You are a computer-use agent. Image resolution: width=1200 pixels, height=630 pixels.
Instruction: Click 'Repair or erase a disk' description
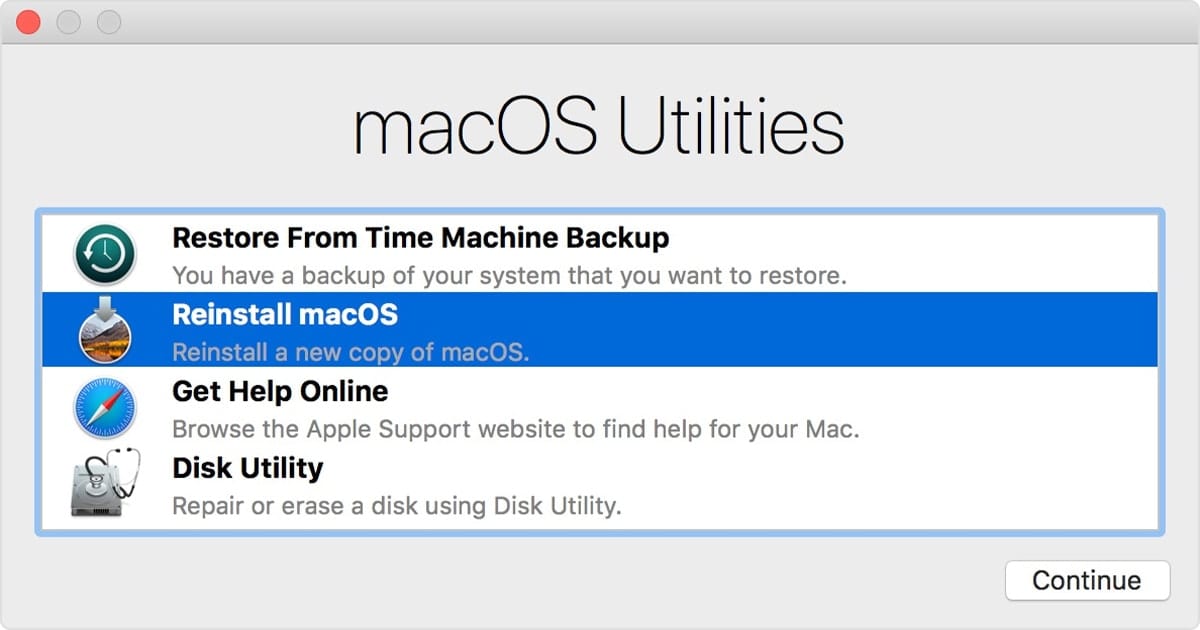tap(397, 505)
